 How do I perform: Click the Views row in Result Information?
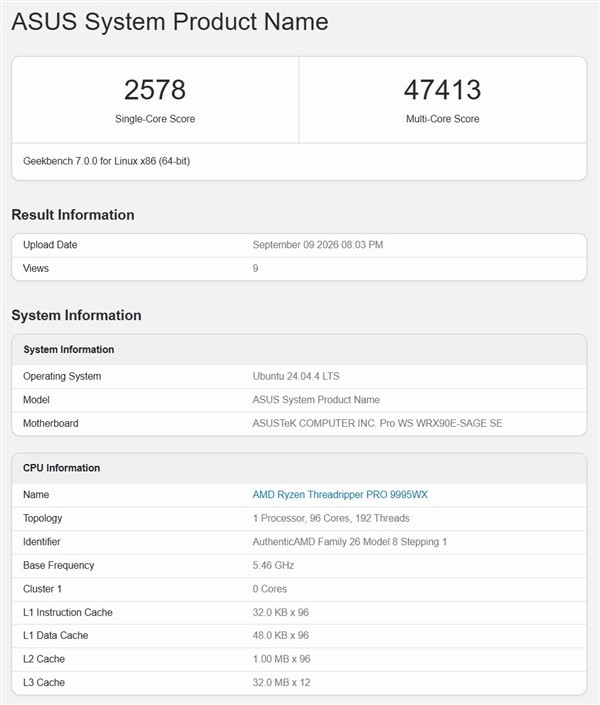[x=299, y=268]
